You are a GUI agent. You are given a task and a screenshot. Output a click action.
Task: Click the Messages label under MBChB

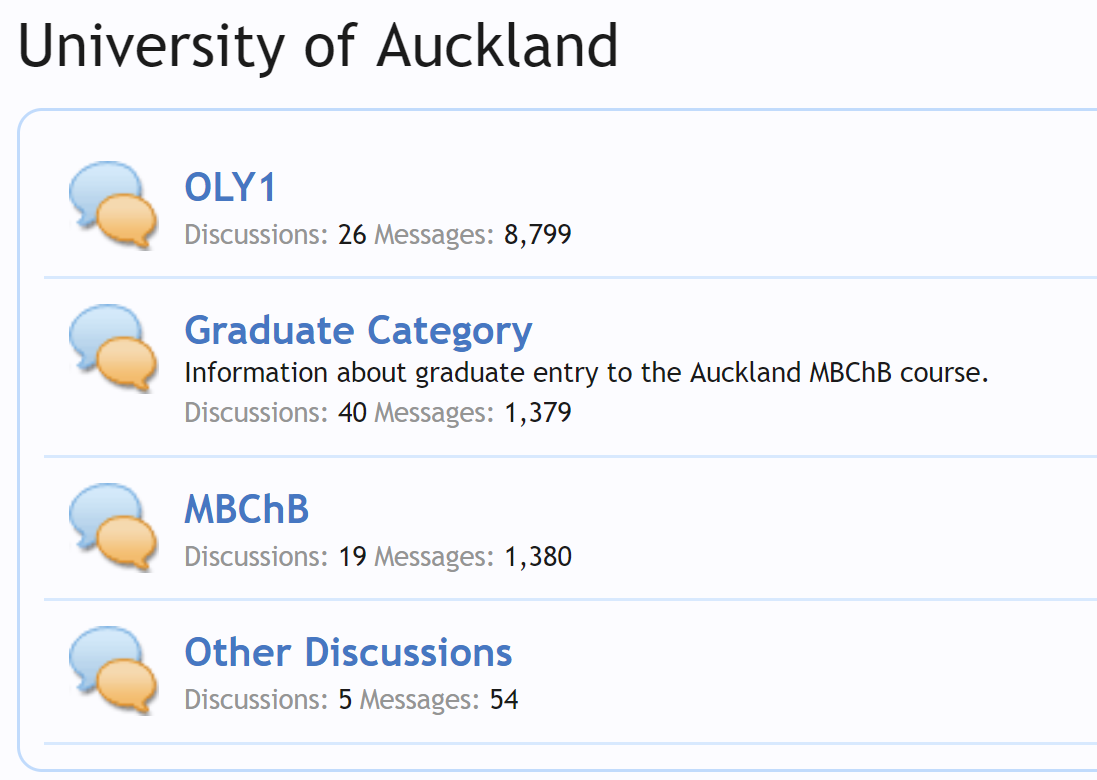434,556
